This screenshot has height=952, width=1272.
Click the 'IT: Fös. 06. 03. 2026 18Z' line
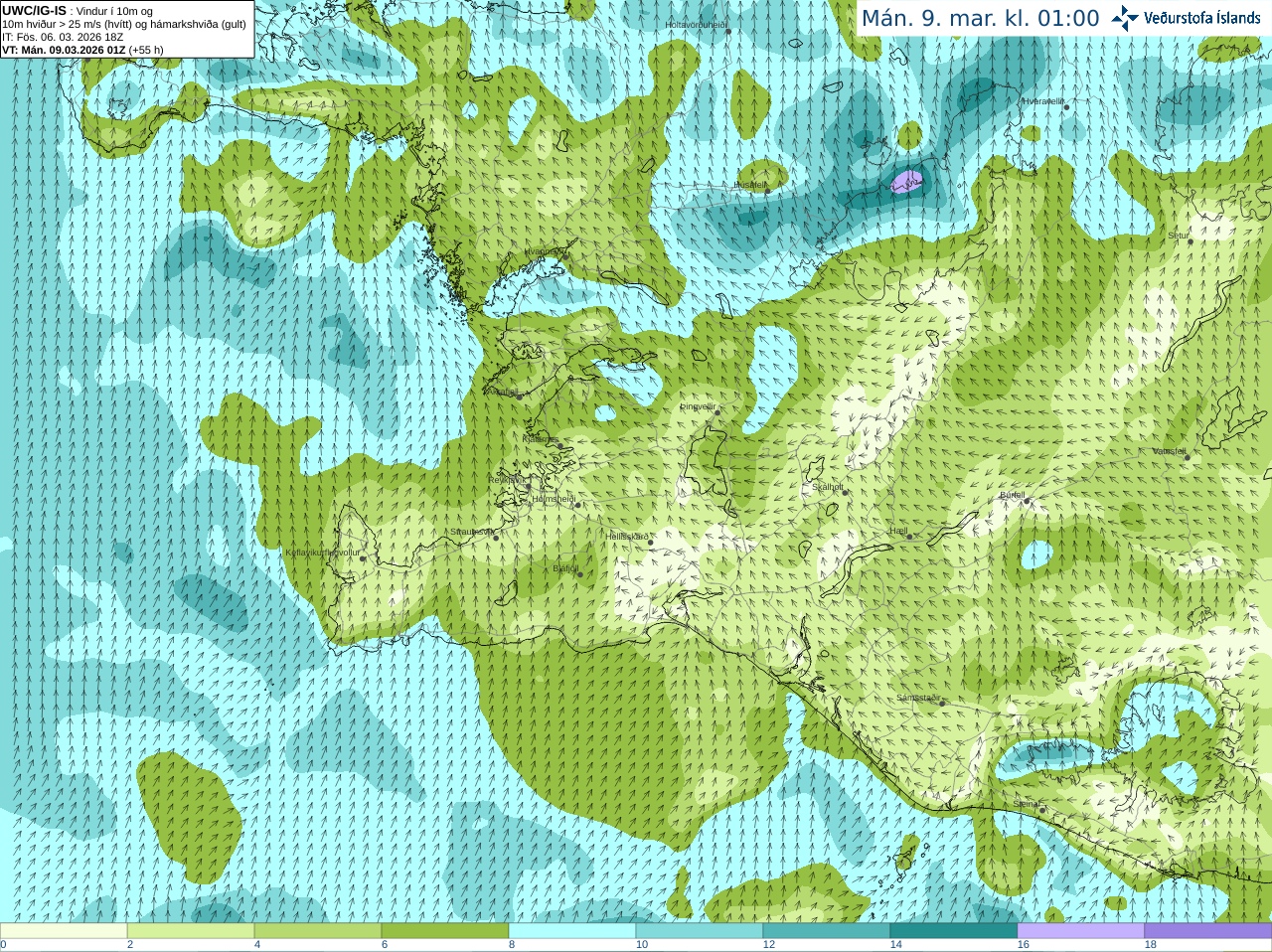63,37
